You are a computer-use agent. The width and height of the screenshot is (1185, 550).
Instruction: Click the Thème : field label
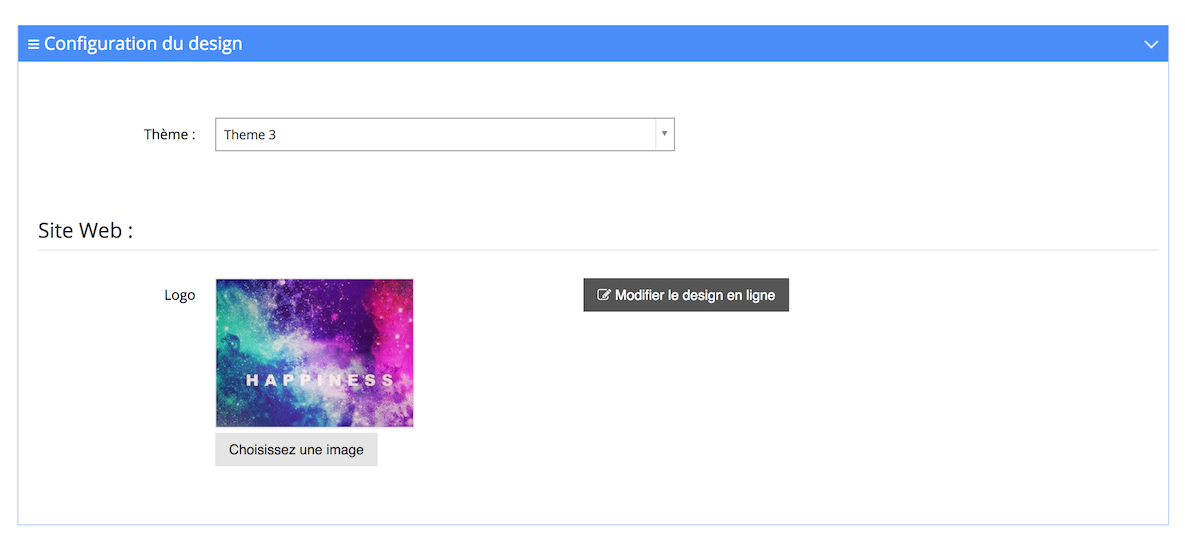point(170,134)
